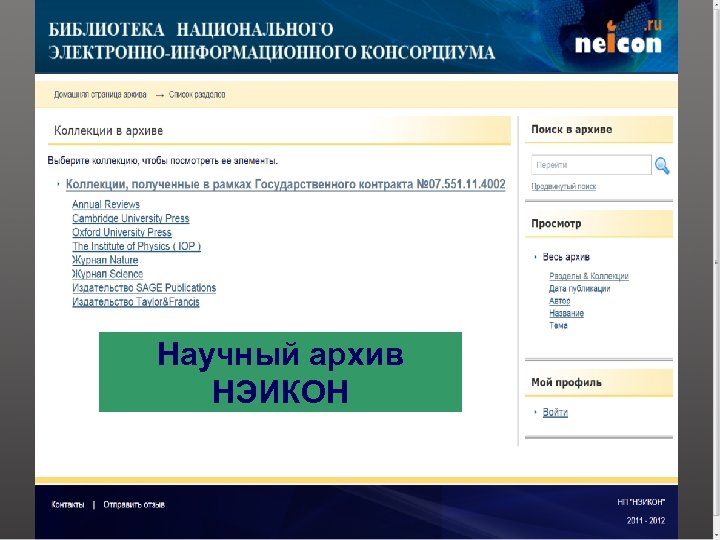The height and width of the screenshot is (540, 720).
Task: Open 'Журнал Science' collection
Action: click(107, 274)
